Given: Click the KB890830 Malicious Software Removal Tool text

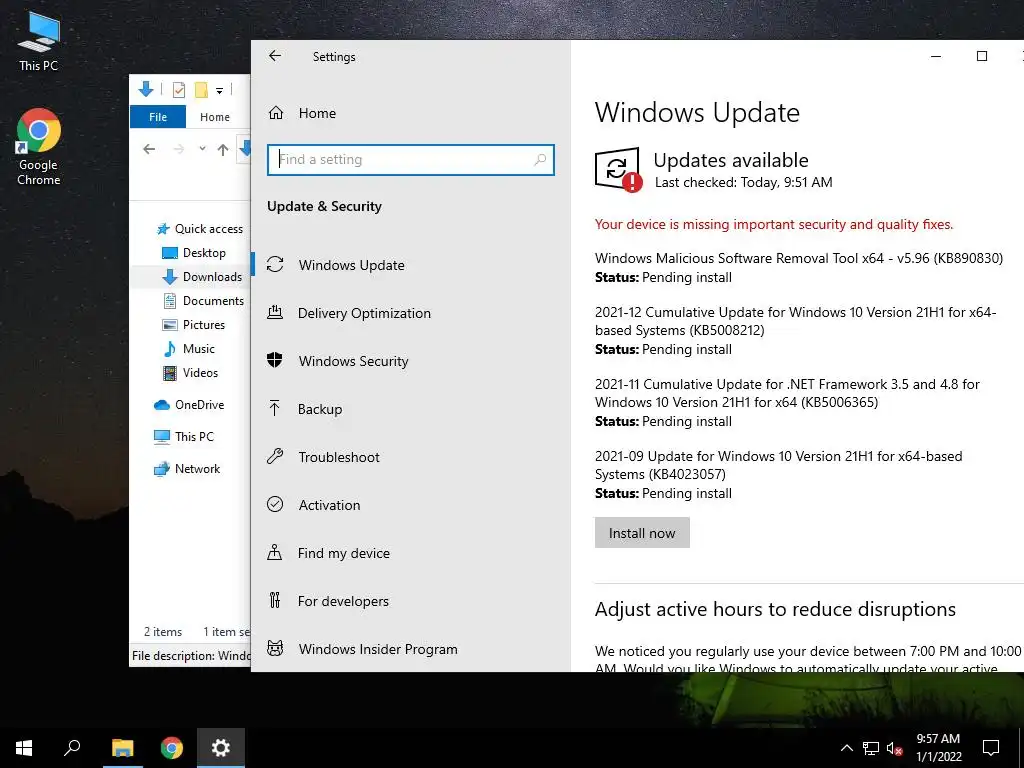Looking at the screenshot, I should [798, 258].
